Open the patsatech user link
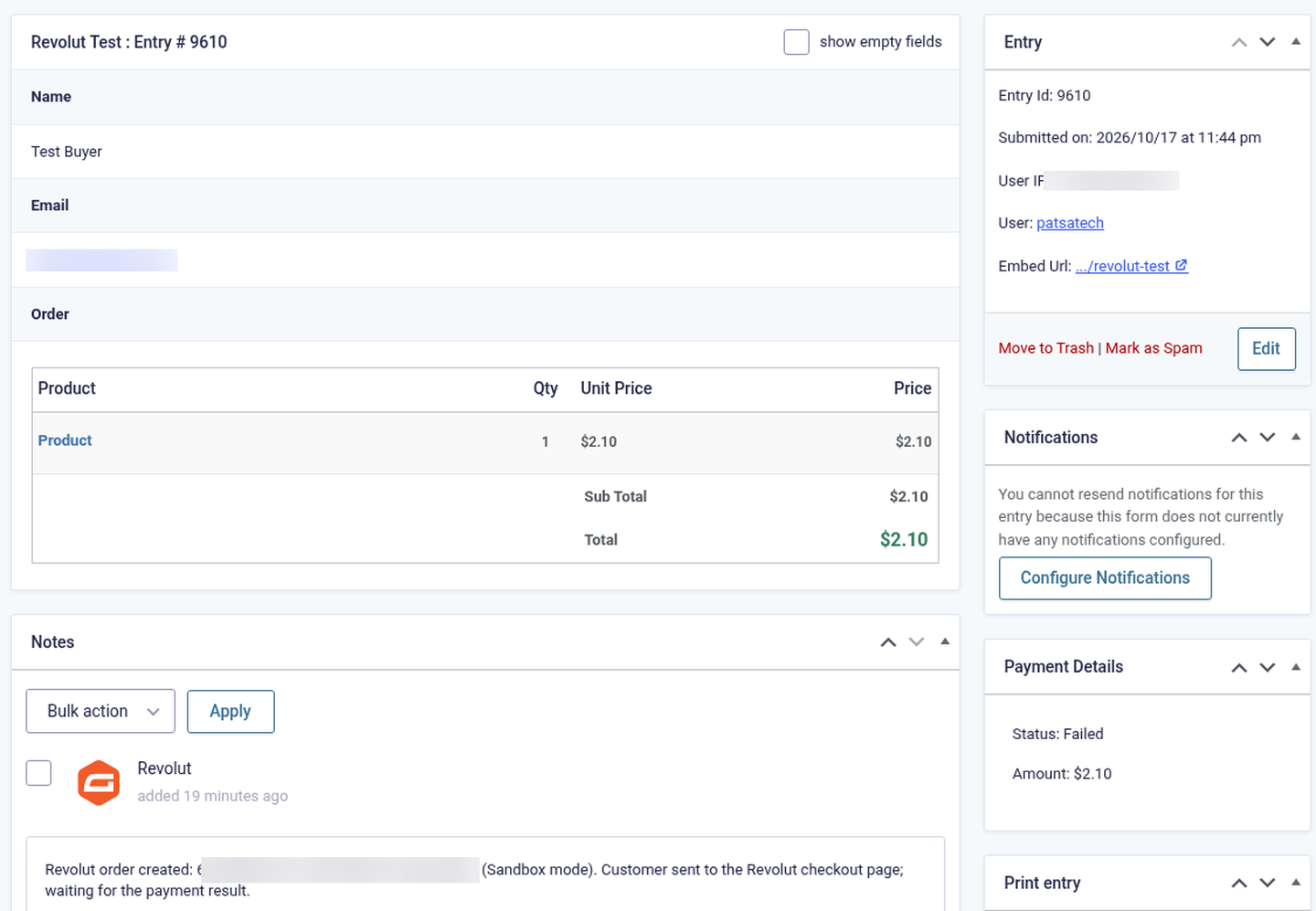Image resolution: width=1316 pixels, height=911 pixels. coord(1070,223)
